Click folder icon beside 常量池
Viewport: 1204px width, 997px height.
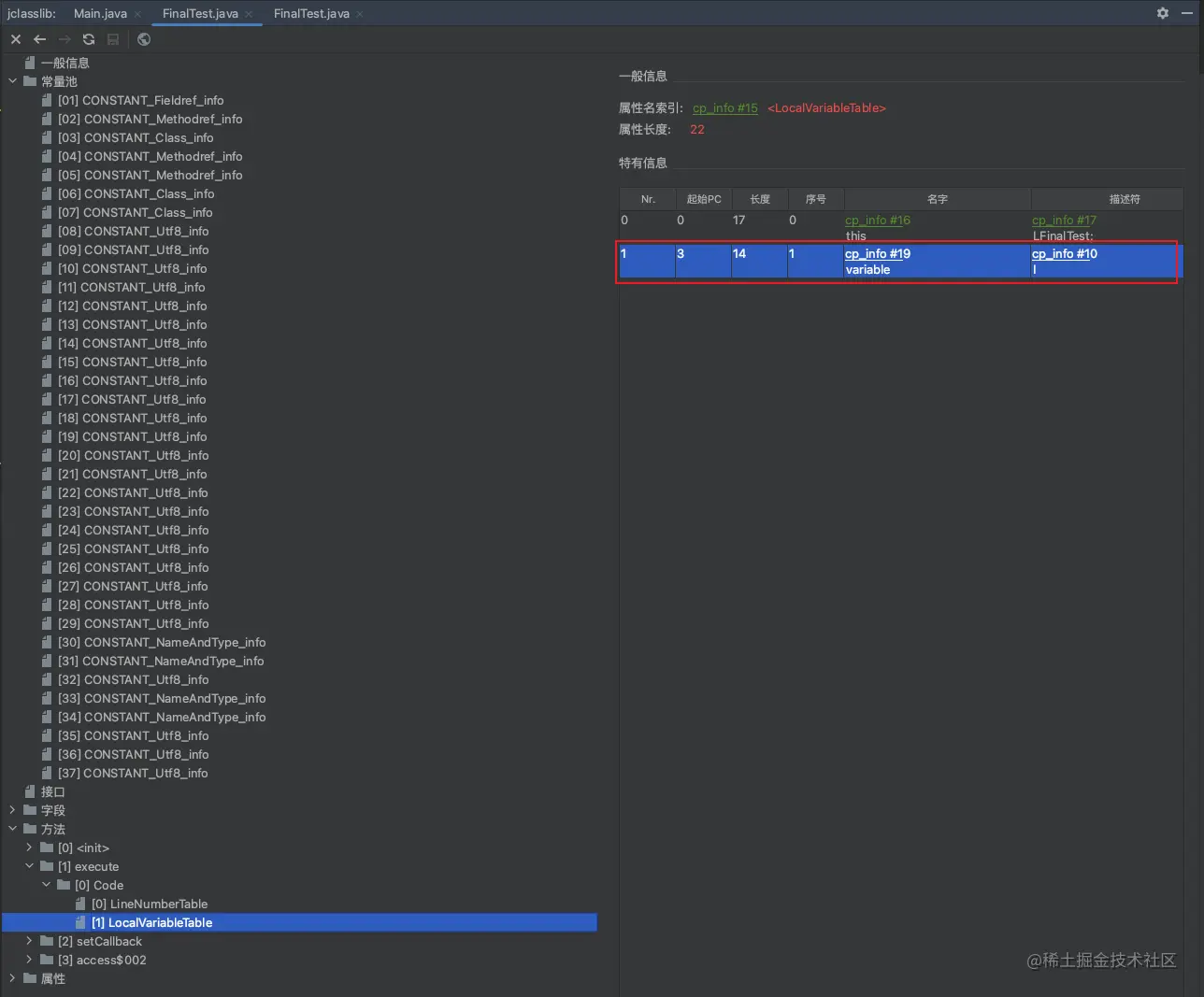[30, 81]
